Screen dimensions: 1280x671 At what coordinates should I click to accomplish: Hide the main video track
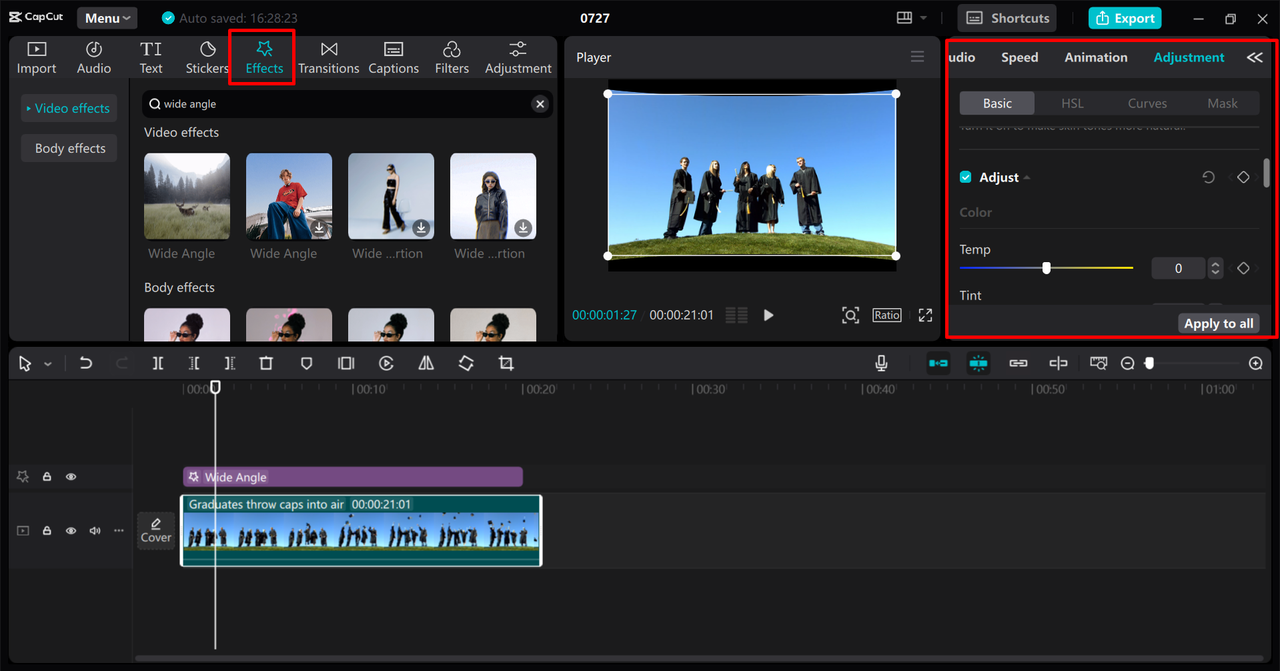tap(71, 531)
